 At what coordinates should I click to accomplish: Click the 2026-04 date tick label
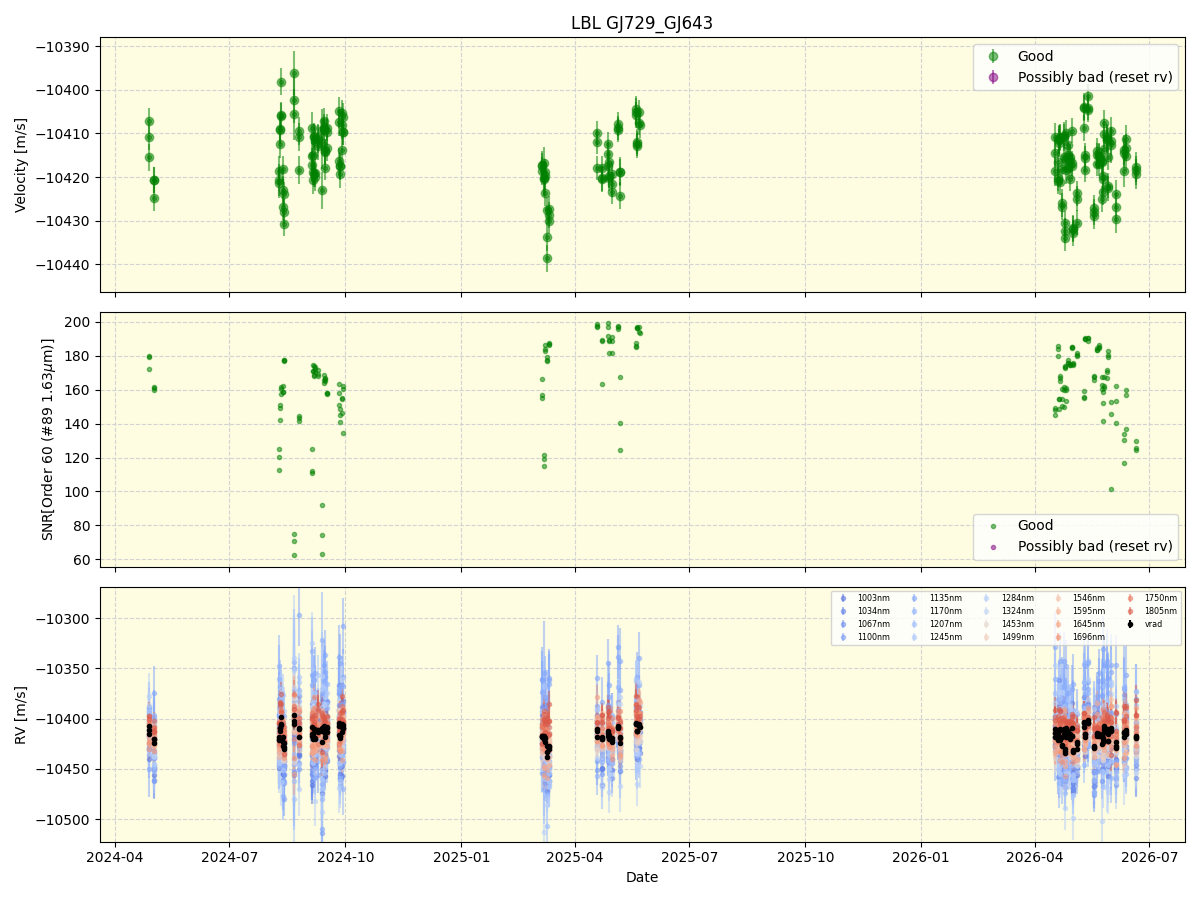[1035, 857]
